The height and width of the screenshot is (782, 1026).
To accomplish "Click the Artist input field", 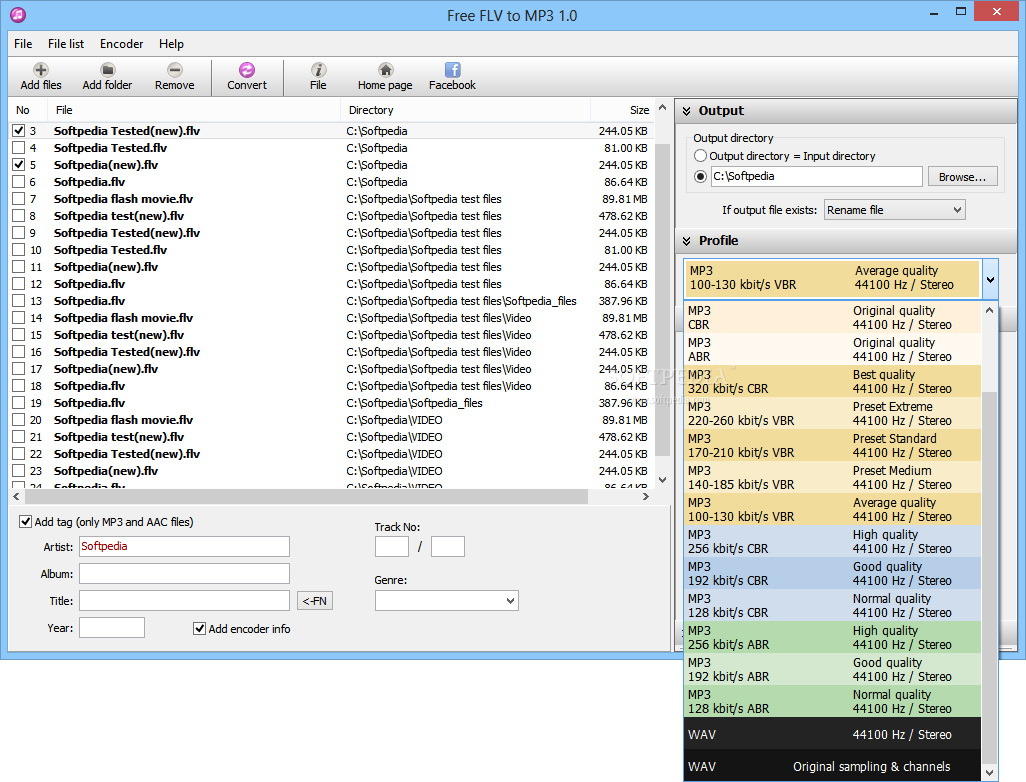I will [184, 546].
